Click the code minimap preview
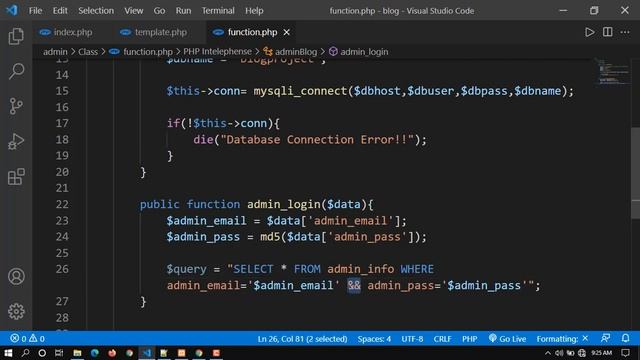The height and width of the screenshot is (360, 640). click(613, 72)
